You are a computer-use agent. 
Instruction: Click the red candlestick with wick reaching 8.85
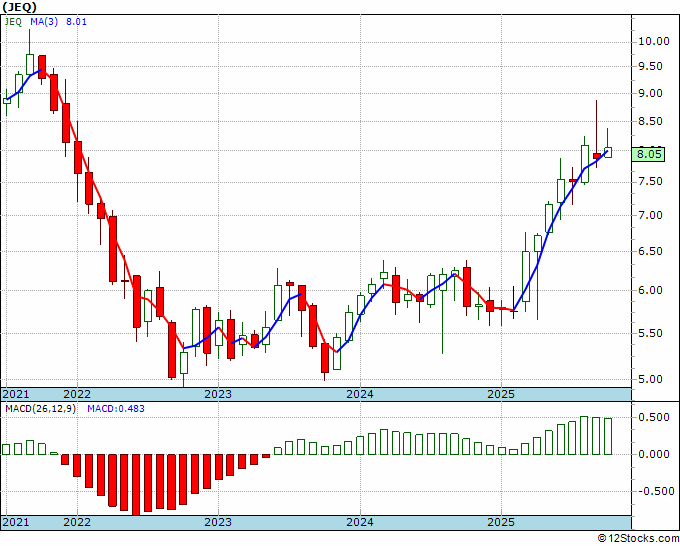coord(597,156)
